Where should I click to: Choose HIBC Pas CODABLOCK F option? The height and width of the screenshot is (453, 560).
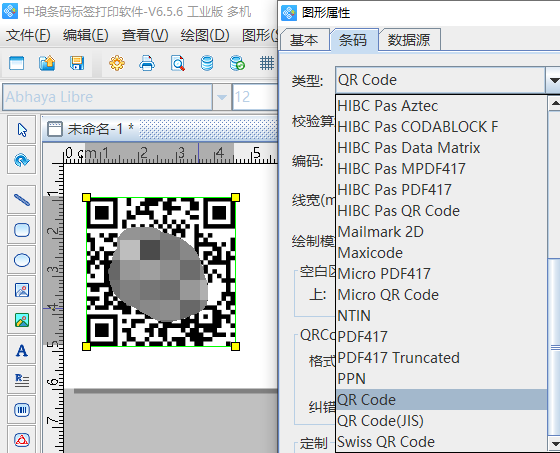[441, 127]
